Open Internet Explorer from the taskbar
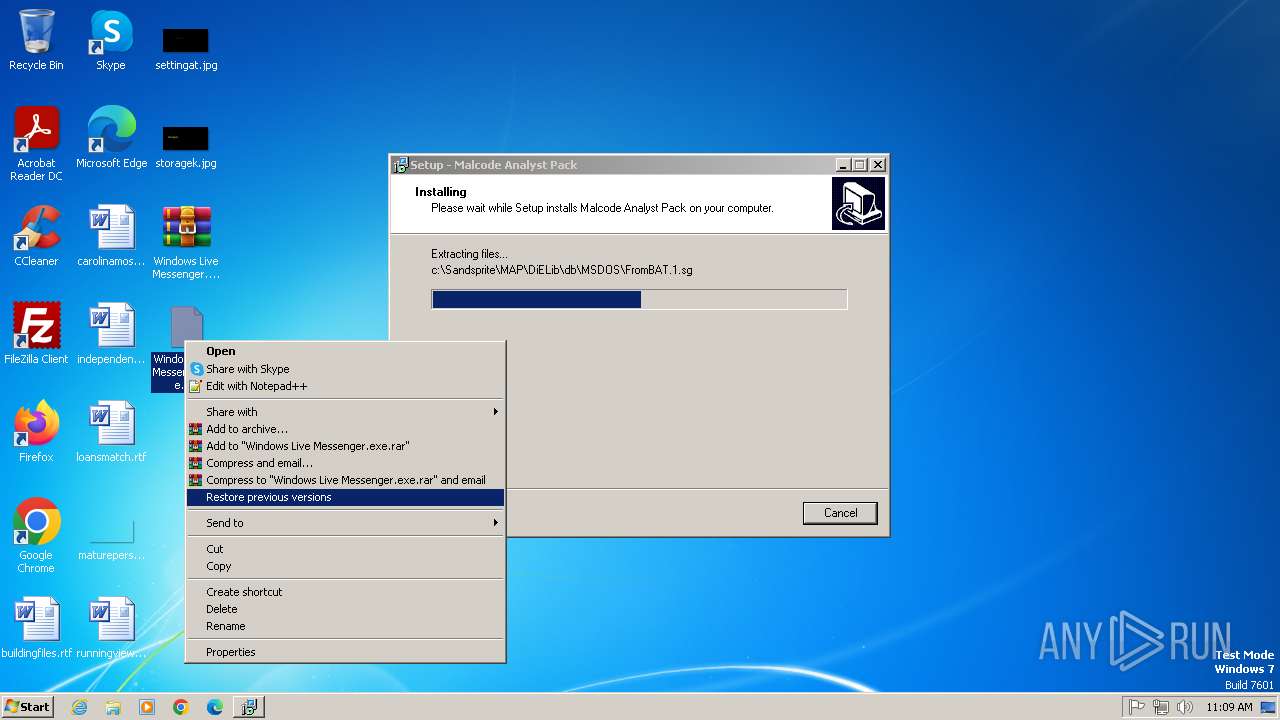Screen dimensions: 1280x720 pyautogui.click(x=79, y=707)
